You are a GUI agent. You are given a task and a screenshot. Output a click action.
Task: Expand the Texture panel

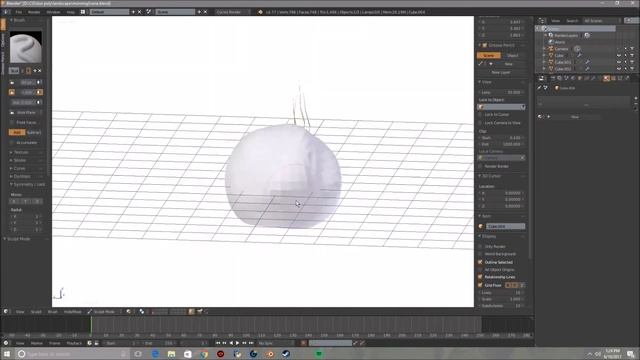point(21,152)
